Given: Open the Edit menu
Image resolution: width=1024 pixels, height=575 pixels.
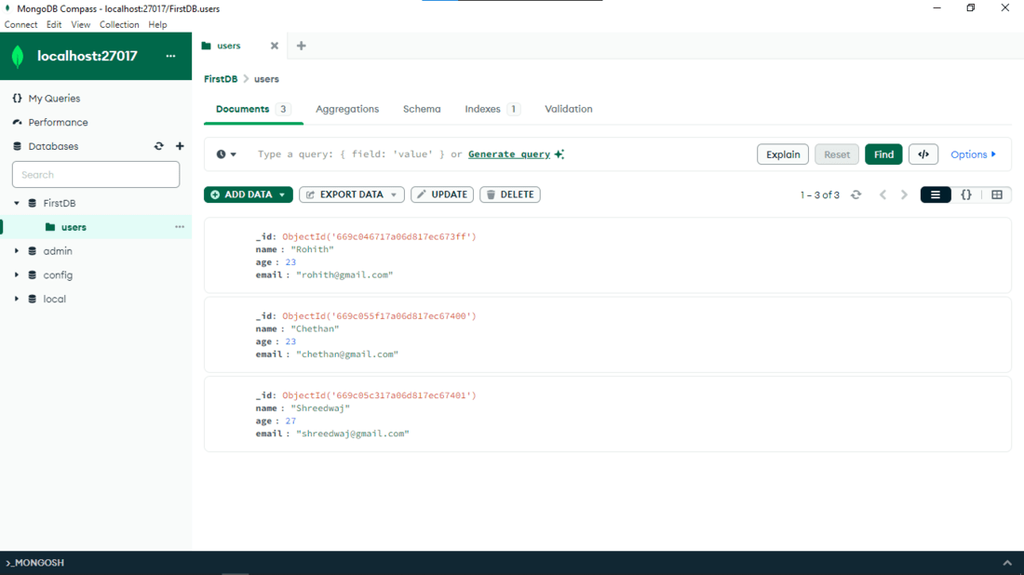Looking at the screenshot, I should (x=54, y=24).
